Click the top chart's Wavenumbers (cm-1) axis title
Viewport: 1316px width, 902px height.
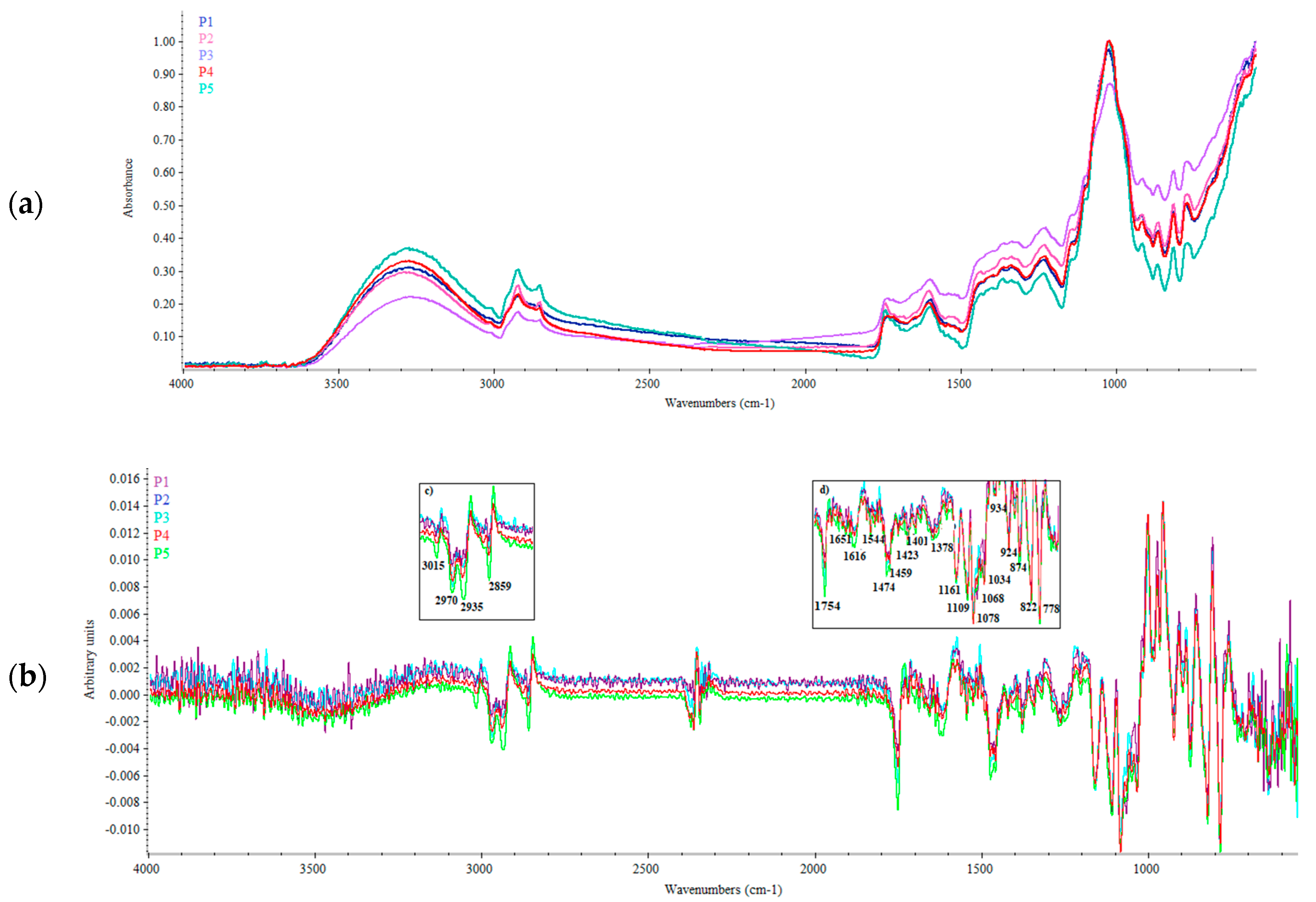(719, 403)
